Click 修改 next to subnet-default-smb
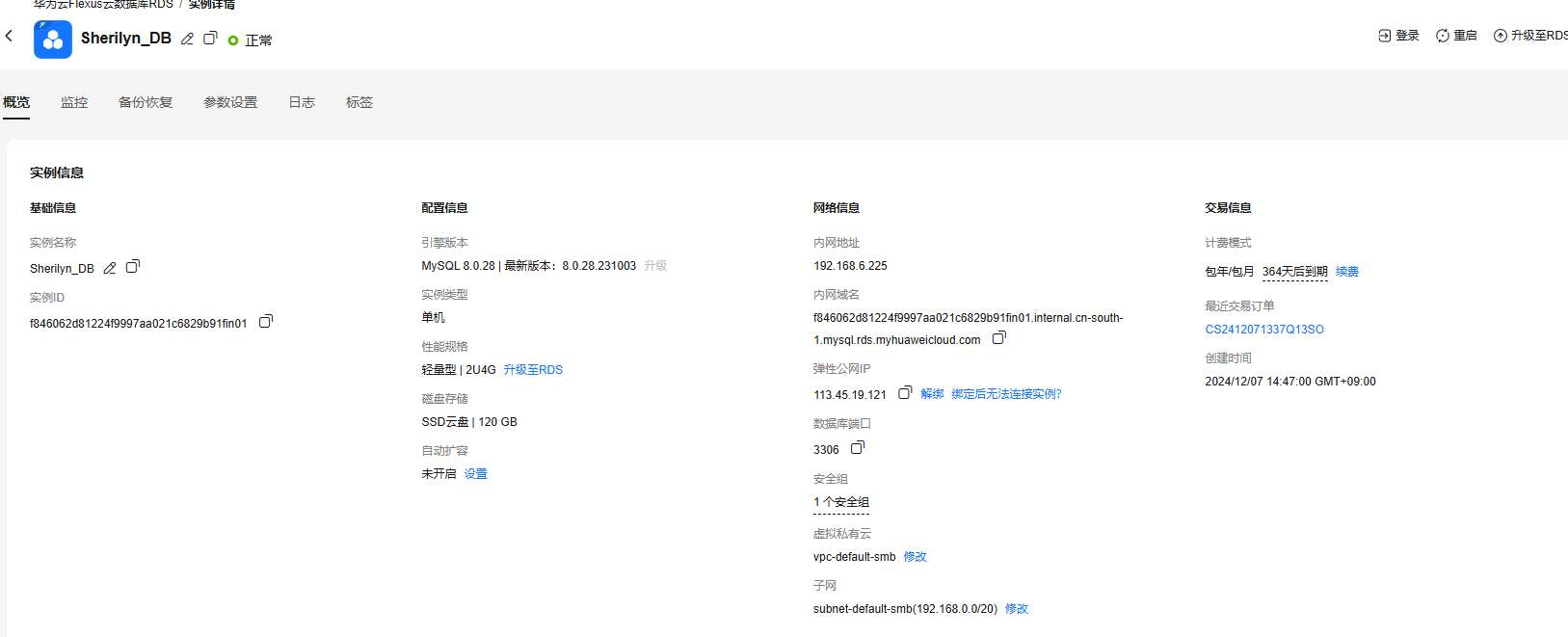 click(1017, 609)
